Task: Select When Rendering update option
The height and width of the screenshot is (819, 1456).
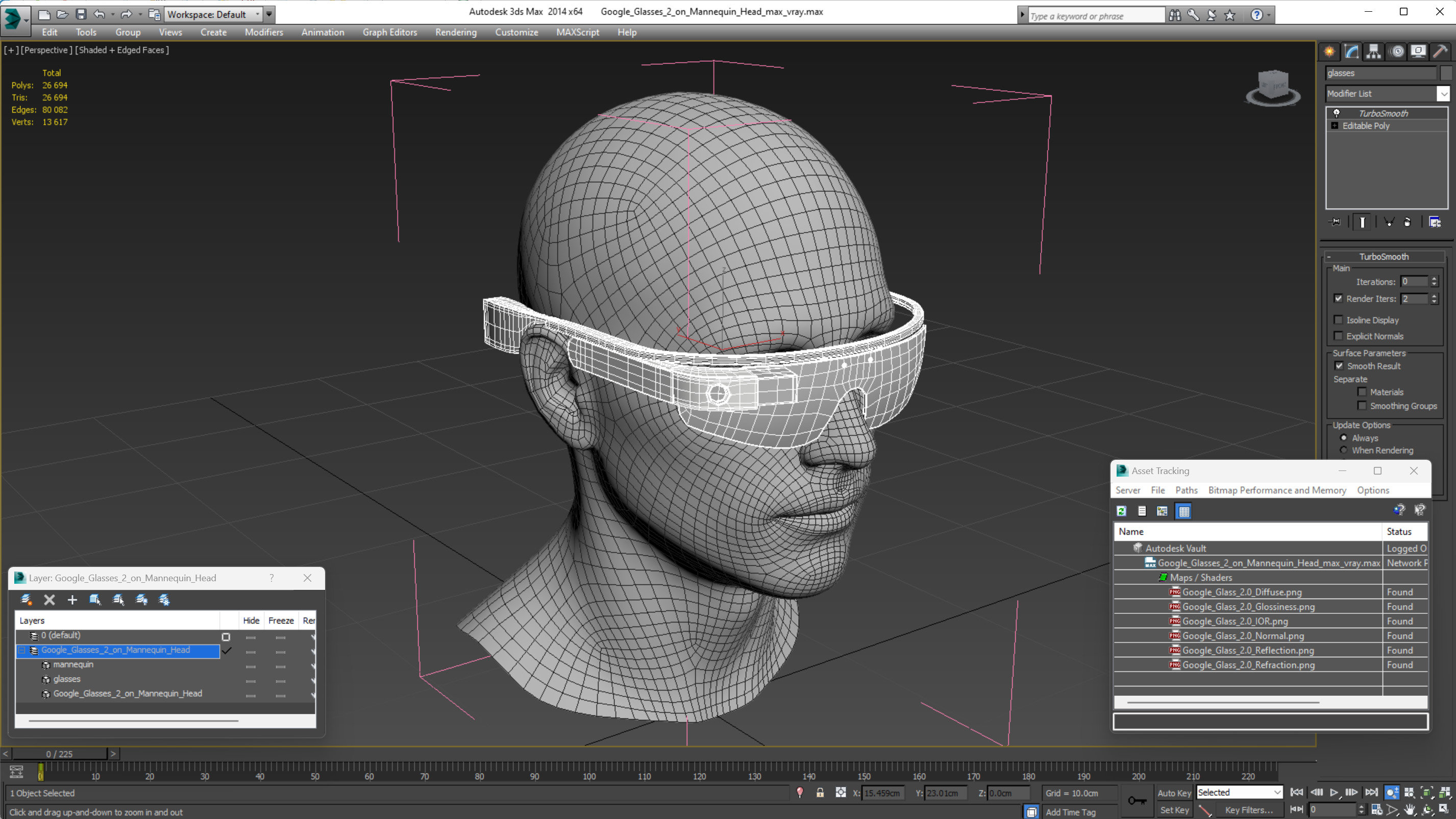Action: pyautogui.click(x=1344, y=450)
